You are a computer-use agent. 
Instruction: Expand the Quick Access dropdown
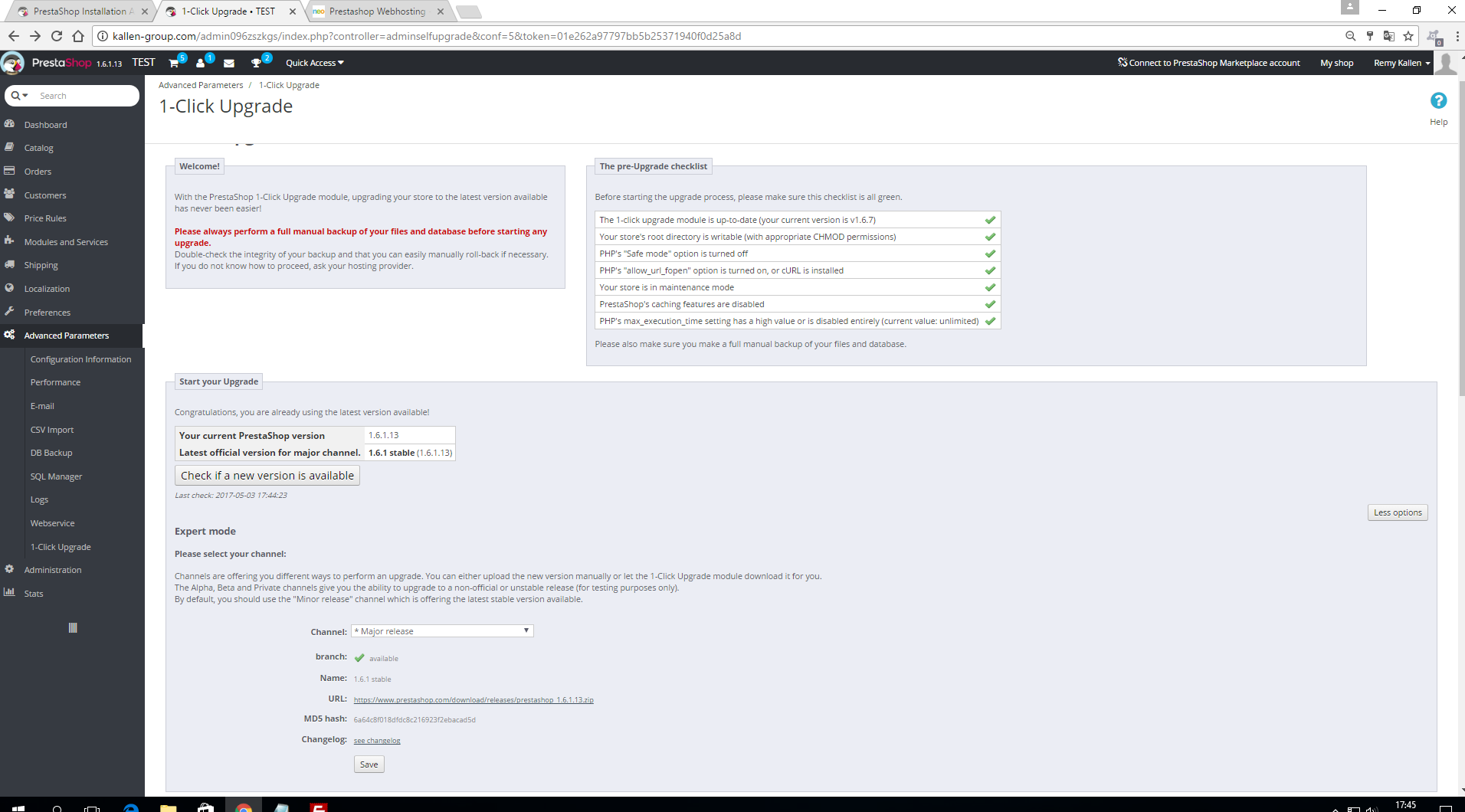[x=314, y=63]
